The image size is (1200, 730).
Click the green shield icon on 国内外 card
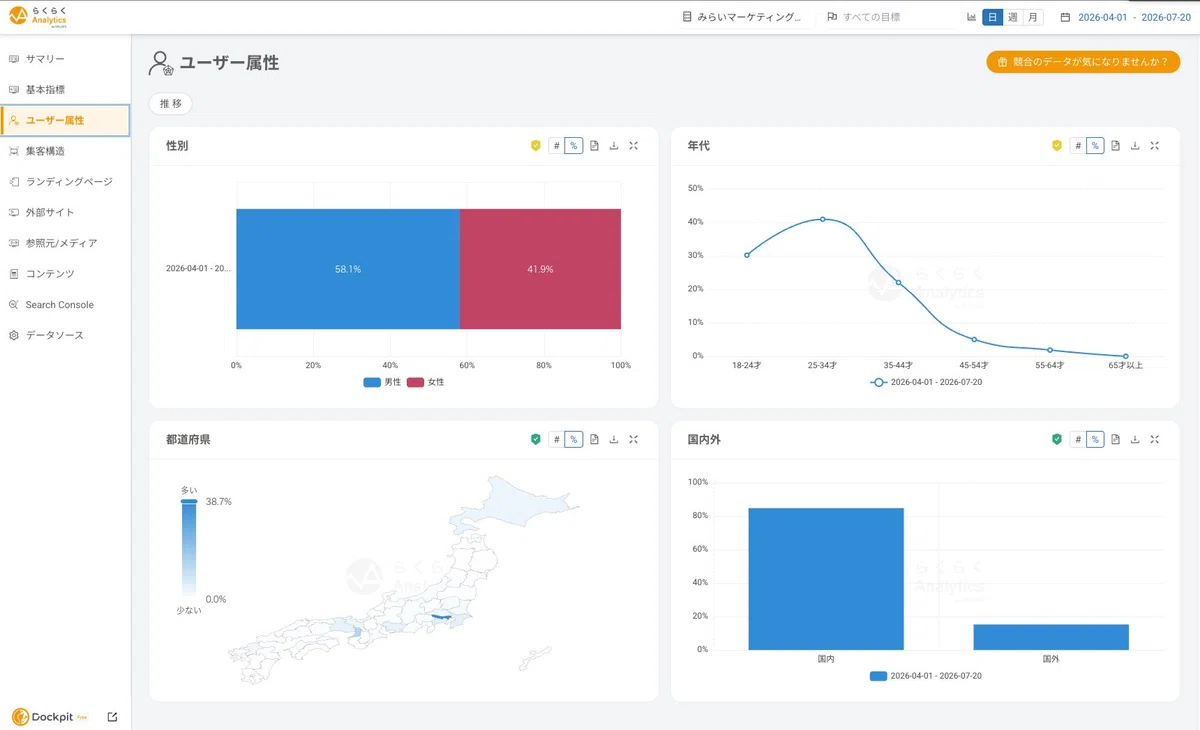click(x=1057, y=439)
